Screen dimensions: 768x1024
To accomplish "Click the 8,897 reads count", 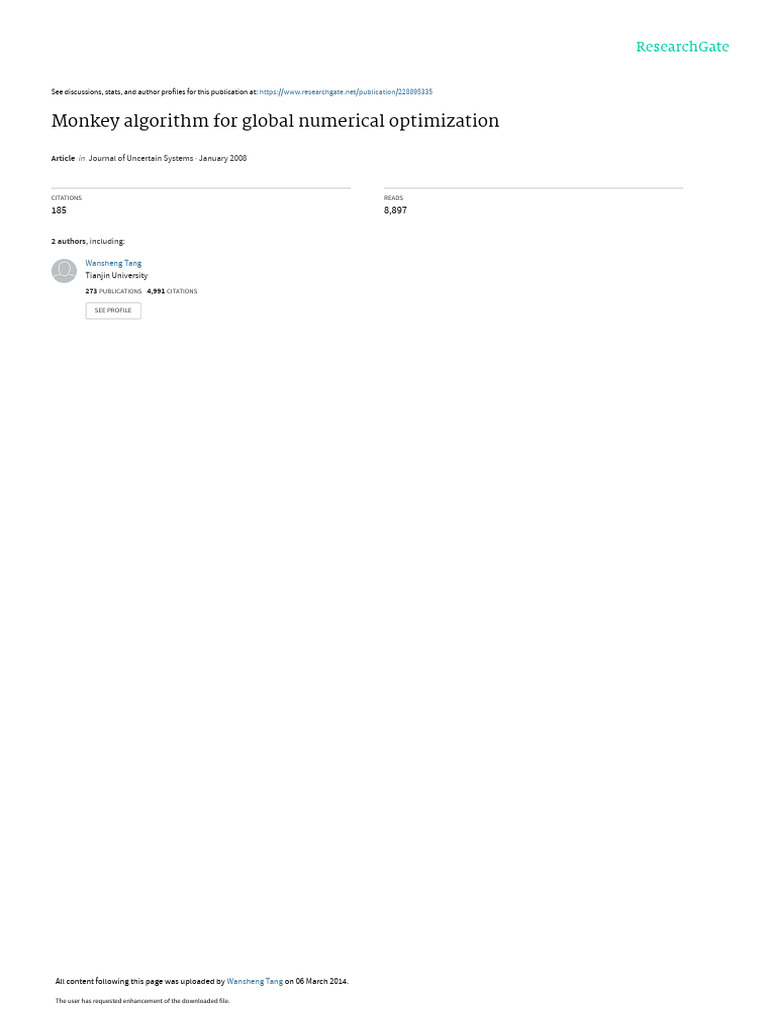I will [395, 210].
